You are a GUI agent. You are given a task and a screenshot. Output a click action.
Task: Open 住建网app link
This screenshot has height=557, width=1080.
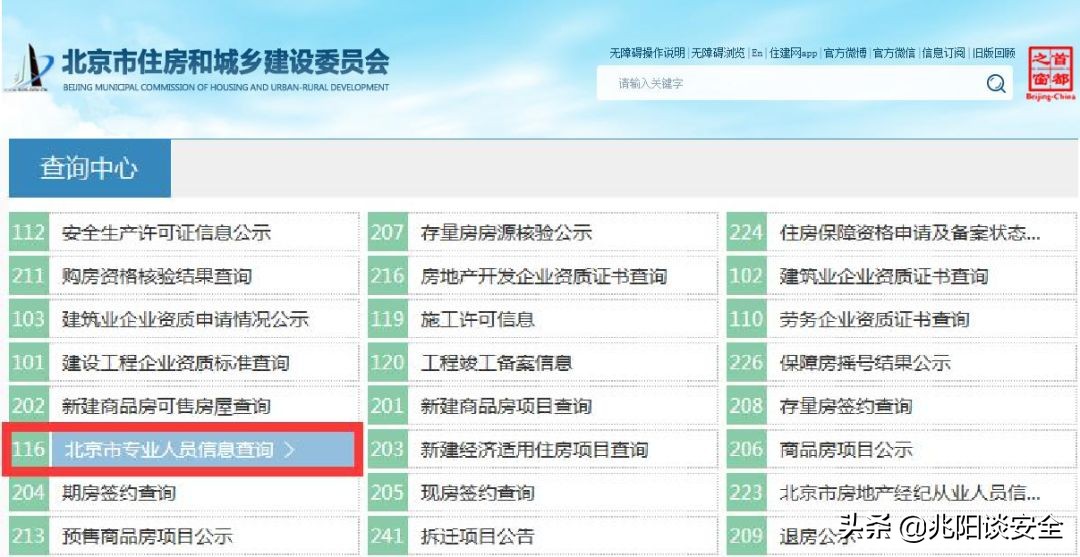[793, 53]
